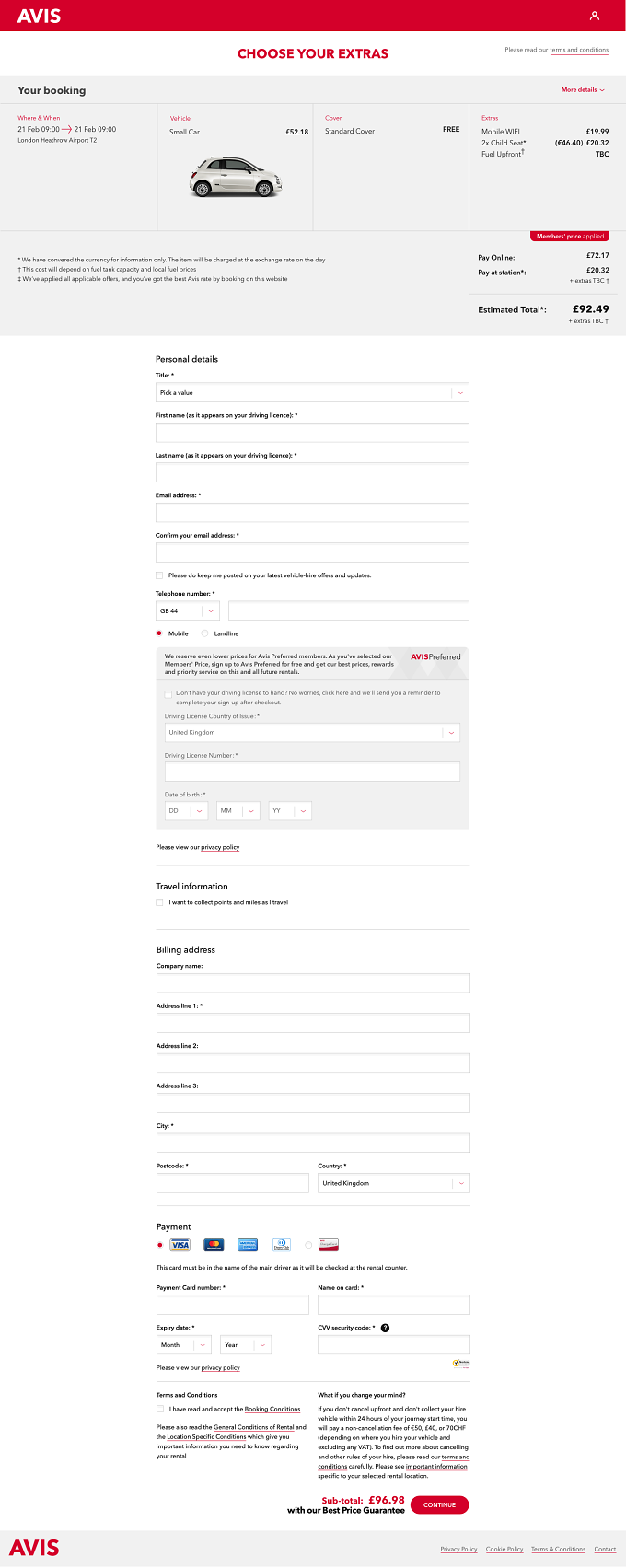This screenshot has width=626, height=1568.
Task: Select the Visa card icon
Action: pyautogui.click(x=180, y=1245)
